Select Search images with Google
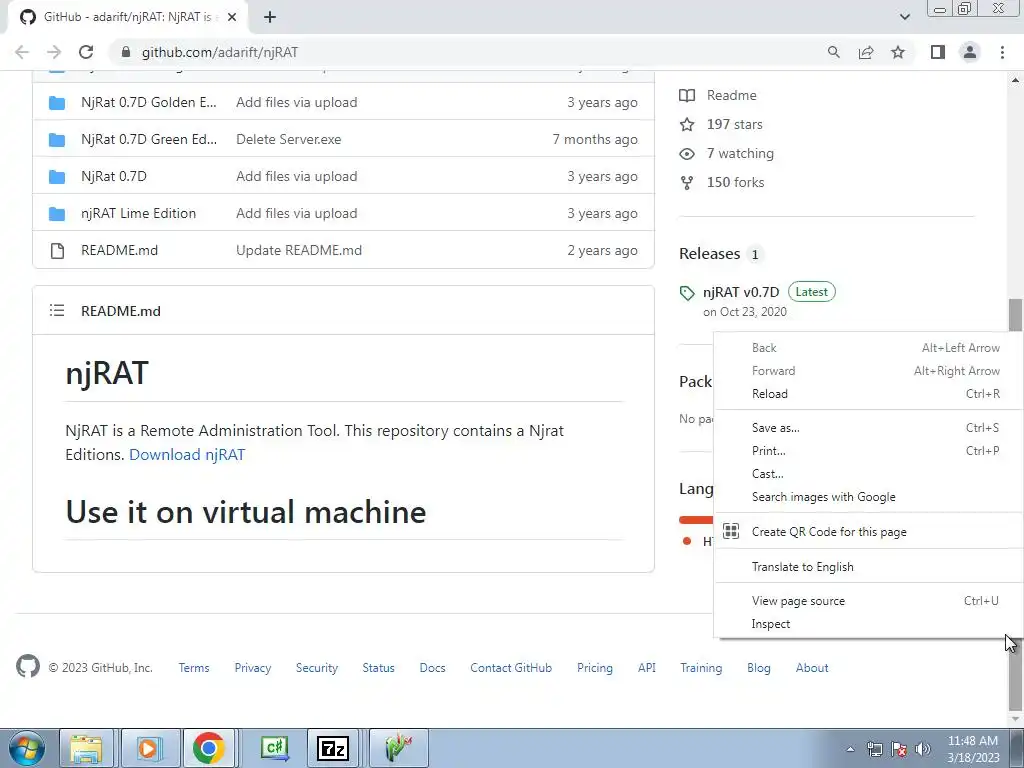The height and width of the screenshot is (768, 1024). (x=868, y=497)
